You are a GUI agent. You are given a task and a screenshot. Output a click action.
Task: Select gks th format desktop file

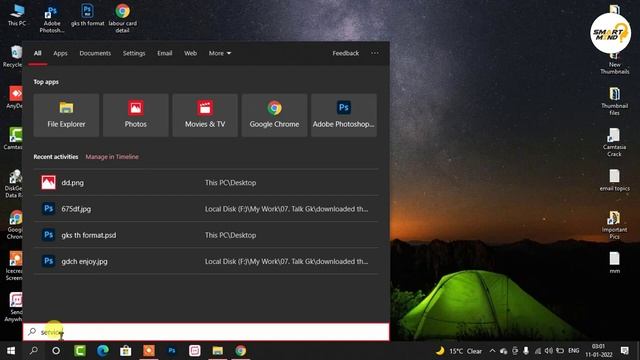(x=87, y=15)
